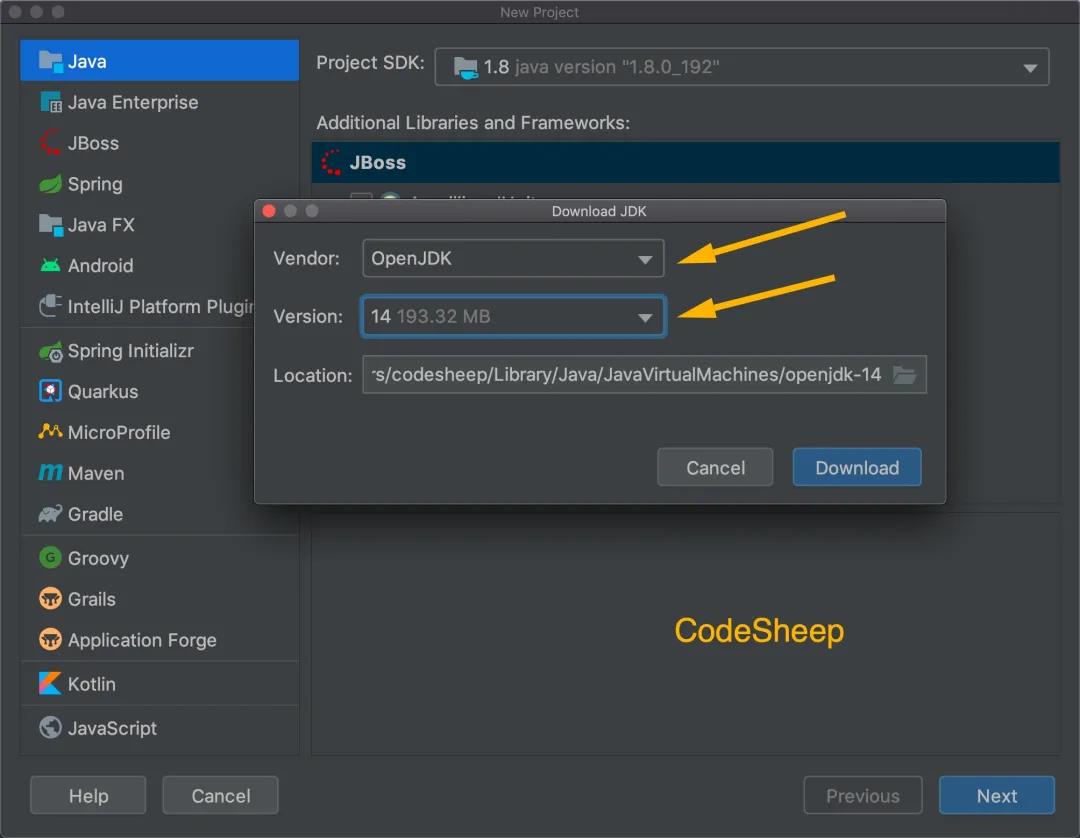Select the JBoss framework row
The width and height of the screenshot is (1080, 838).
pyautogui.click(x=685, y=163)
